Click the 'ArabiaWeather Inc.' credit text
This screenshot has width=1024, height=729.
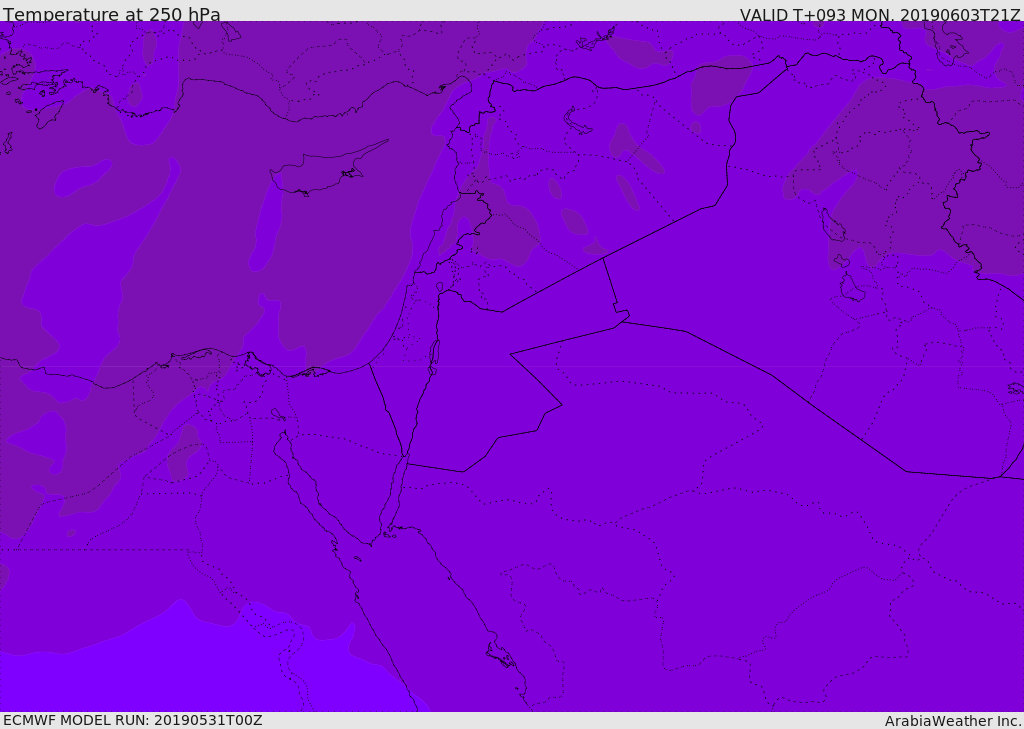point(953,721)
